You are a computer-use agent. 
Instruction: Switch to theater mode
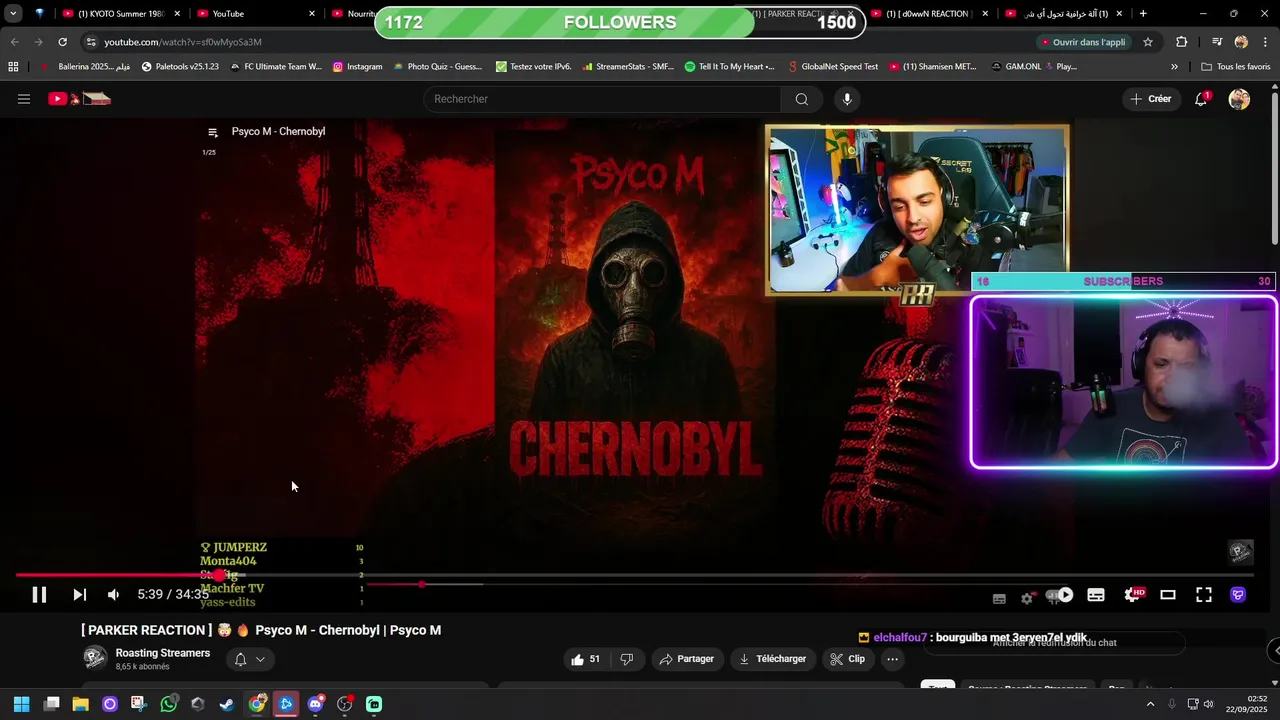pyautogui.click(x=1168, y=595)
